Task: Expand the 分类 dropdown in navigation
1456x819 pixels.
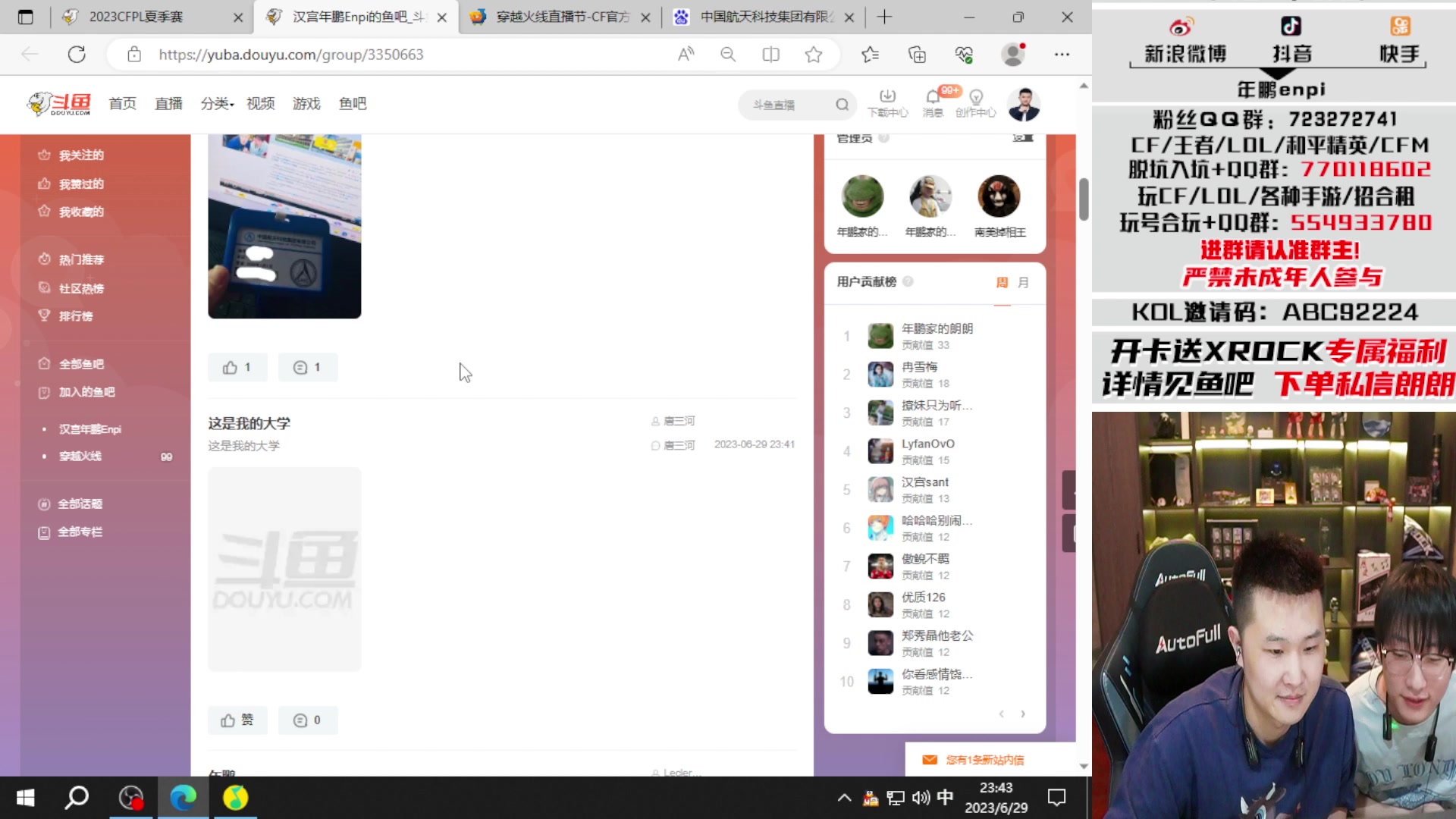Action: [x=217, y=104]
